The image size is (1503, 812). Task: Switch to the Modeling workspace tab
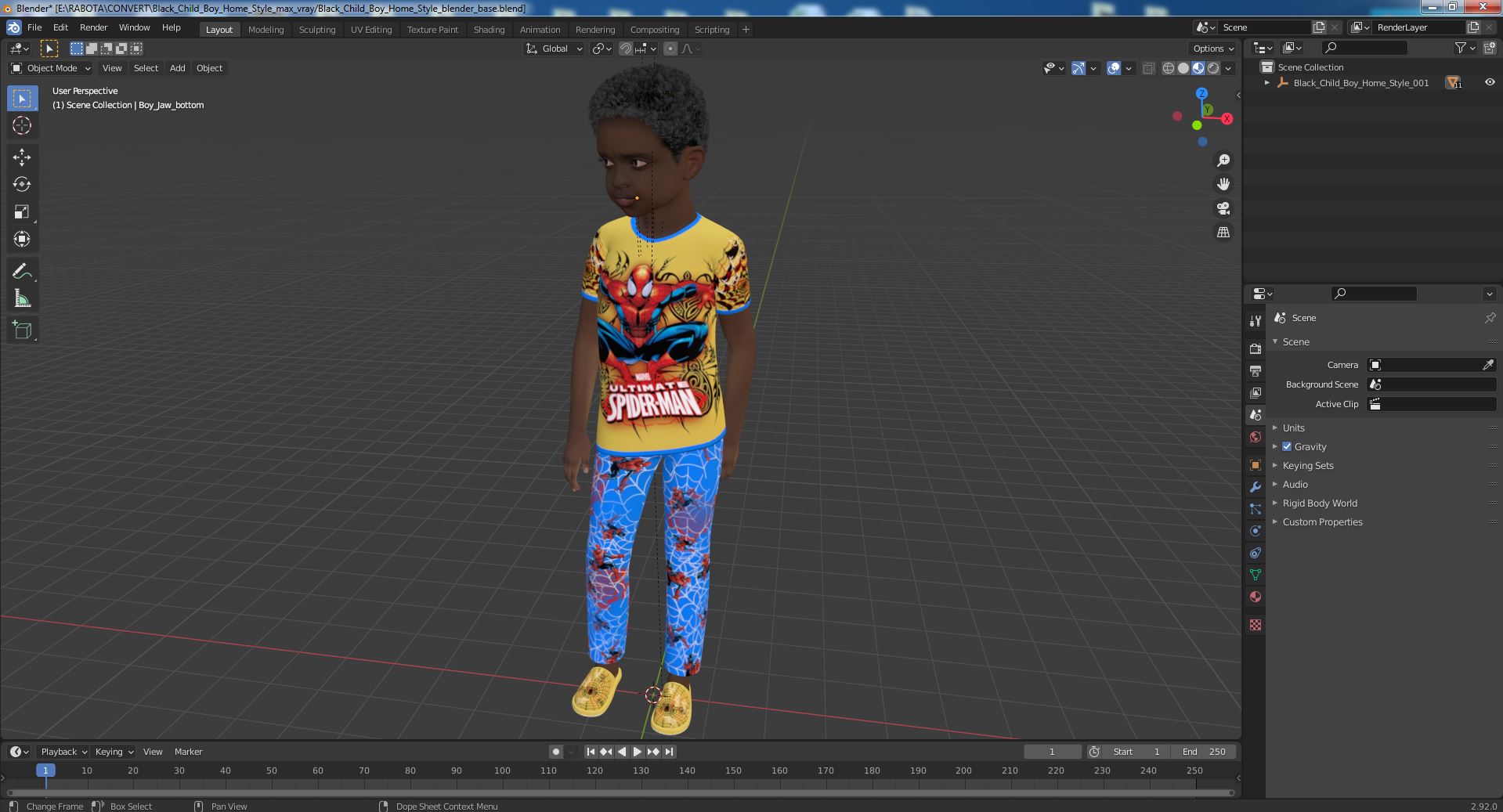(x=266, y=30)
